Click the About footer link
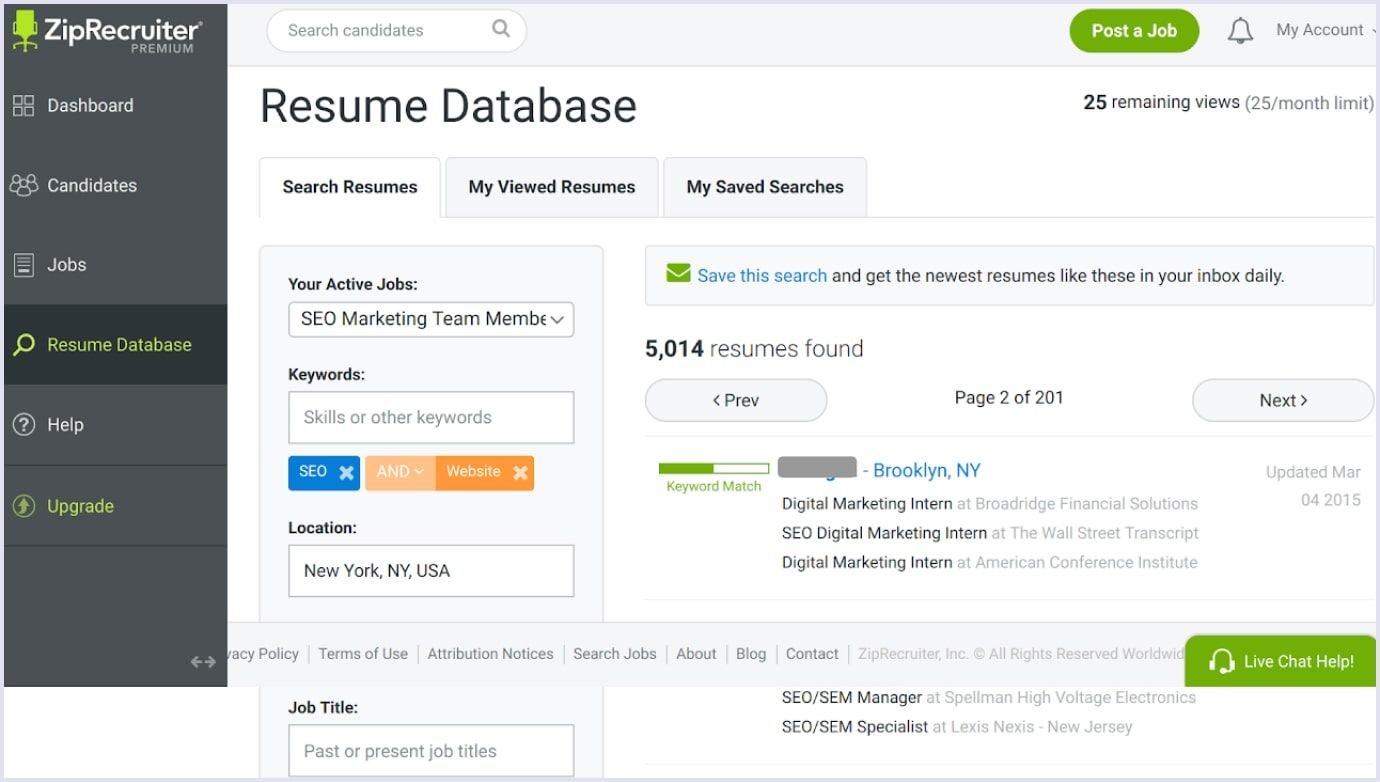1380x782 pixels. 696,654
